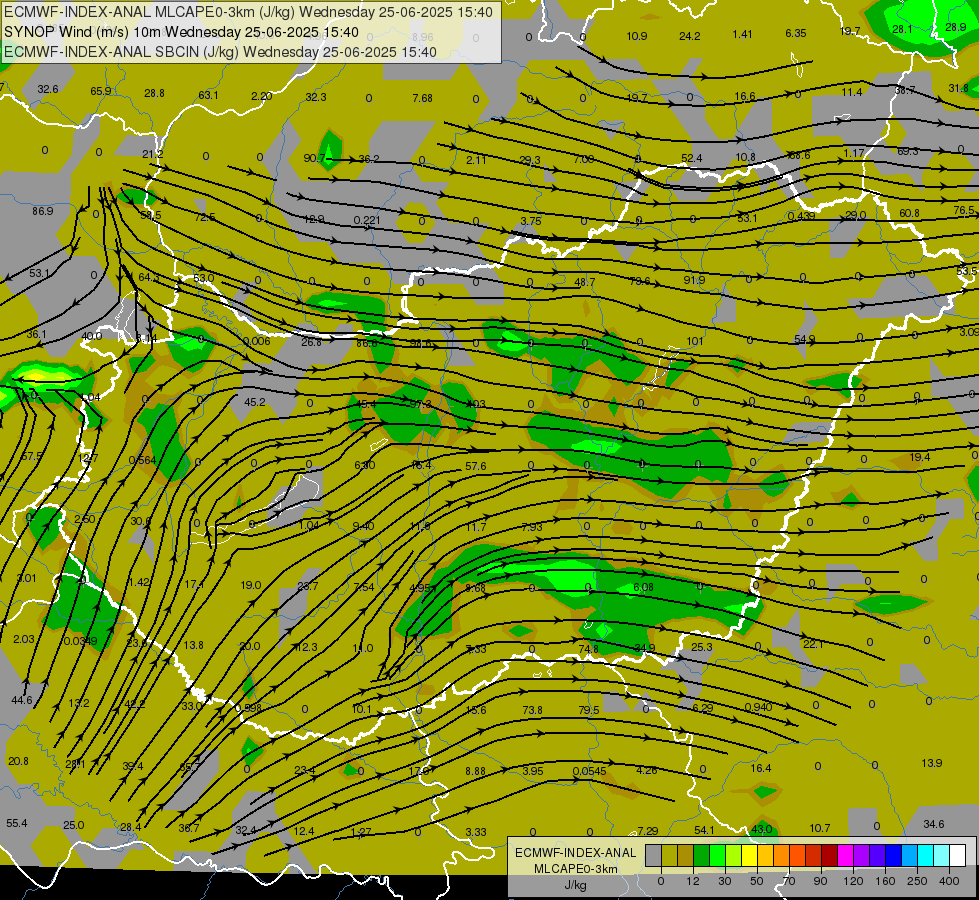Click the gray swatch in the MLCAPE legend
The width and height of the screenshot is (979, 900).
pos(653,855)
